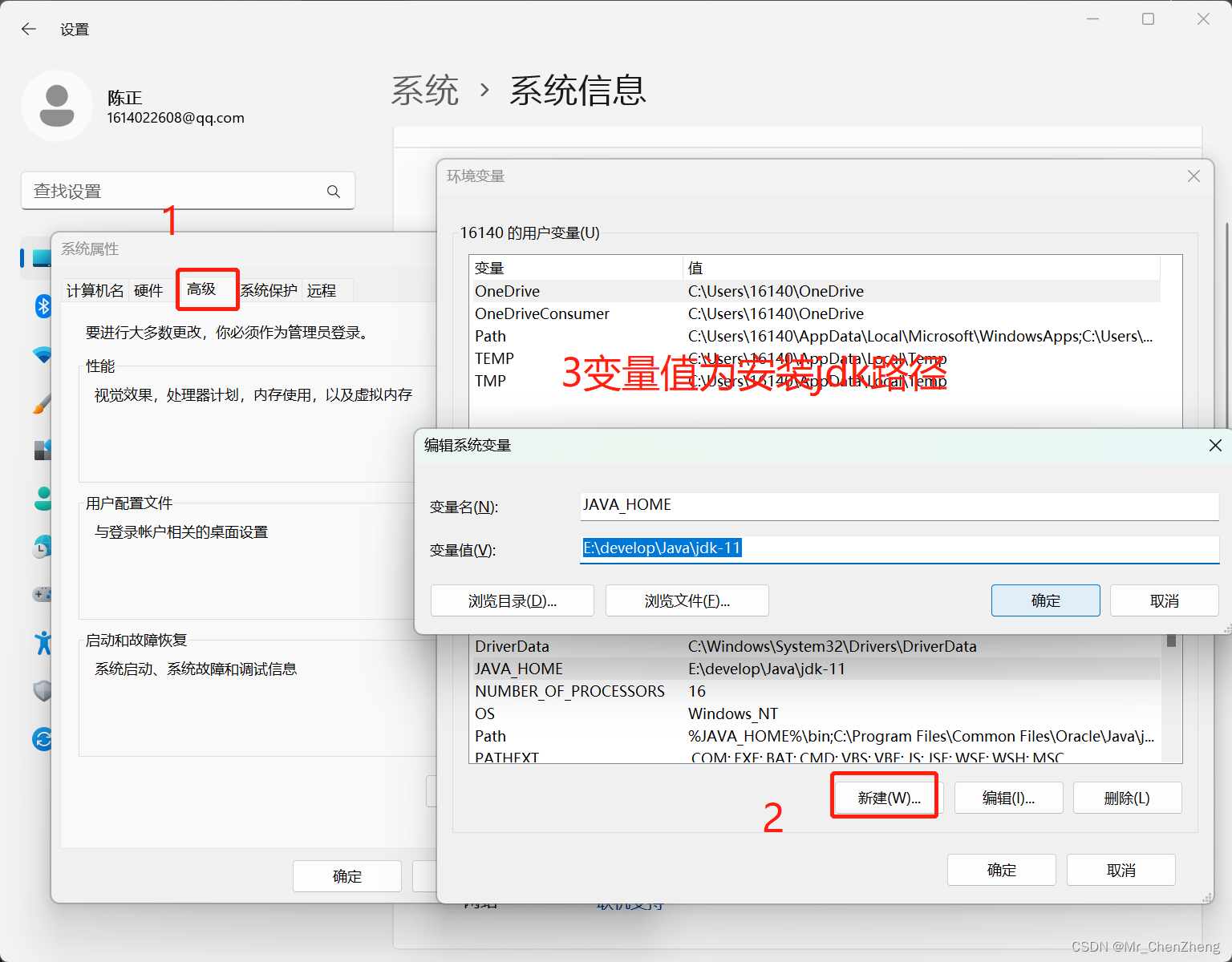The width and height of the screenshot is (1232, 962).
Task: Click the 查找设置 search field
Action: 188,191
